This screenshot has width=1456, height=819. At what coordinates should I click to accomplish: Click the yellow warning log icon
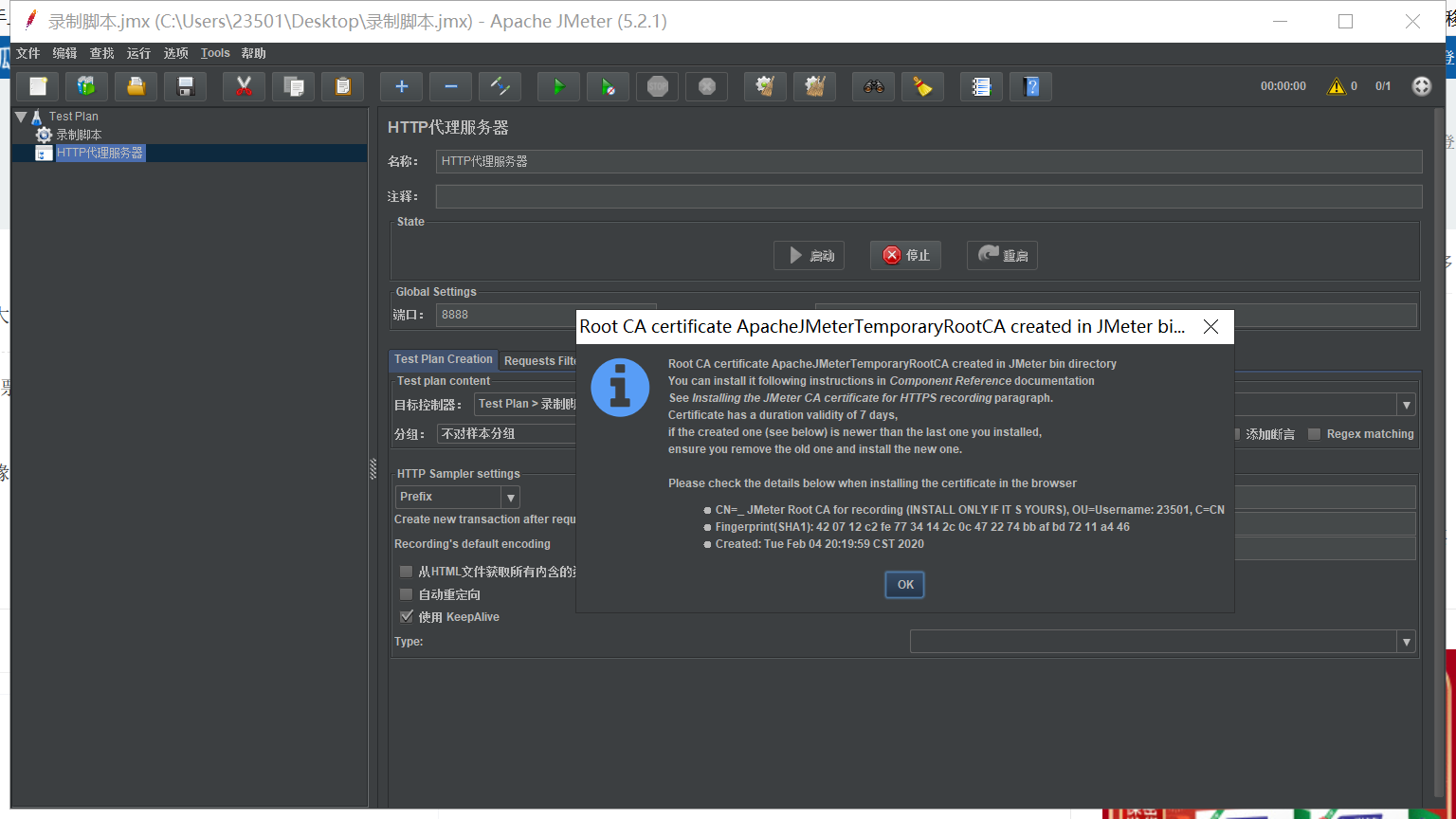pos(1337,86)
